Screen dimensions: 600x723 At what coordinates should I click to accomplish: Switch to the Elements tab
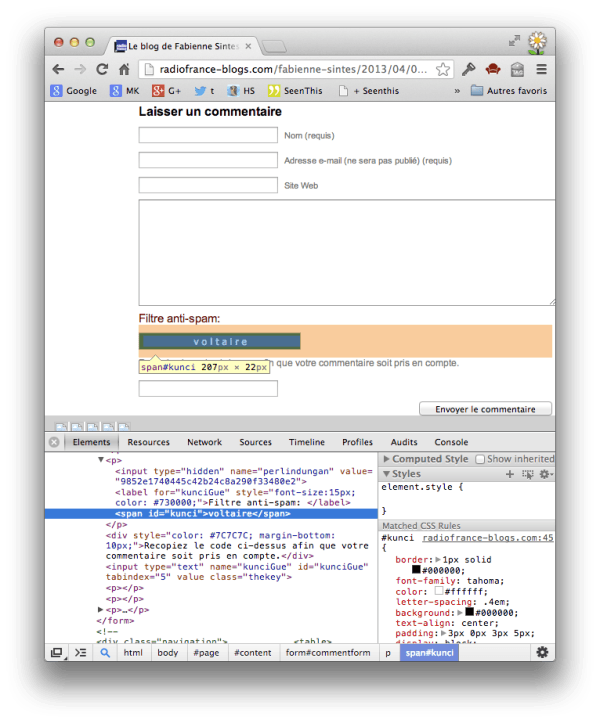(91, 442)
